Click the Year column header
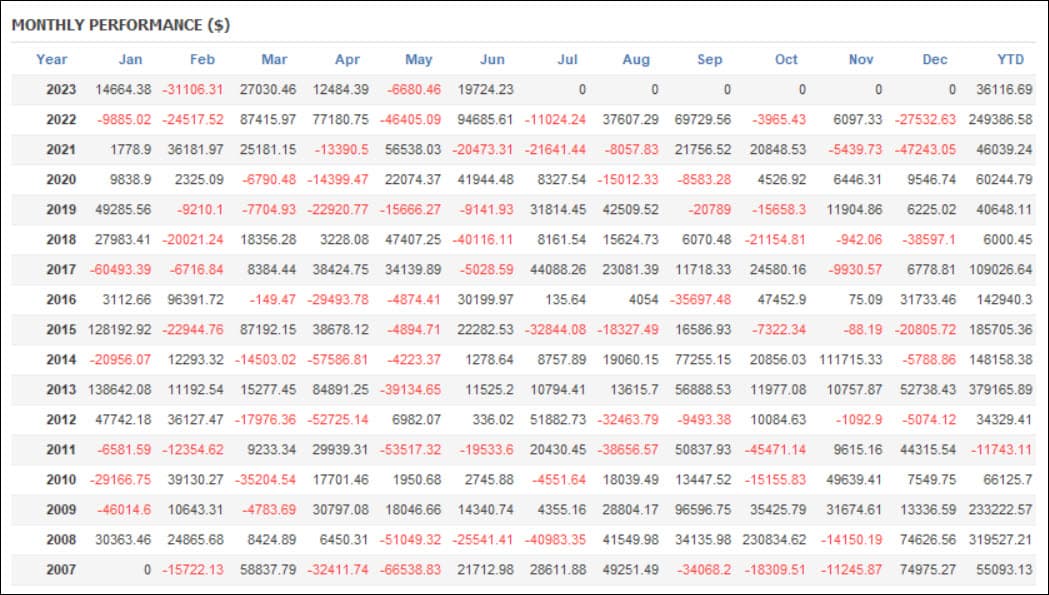The height and width of the screenshot is (595, 1049). tap(52, 60)
